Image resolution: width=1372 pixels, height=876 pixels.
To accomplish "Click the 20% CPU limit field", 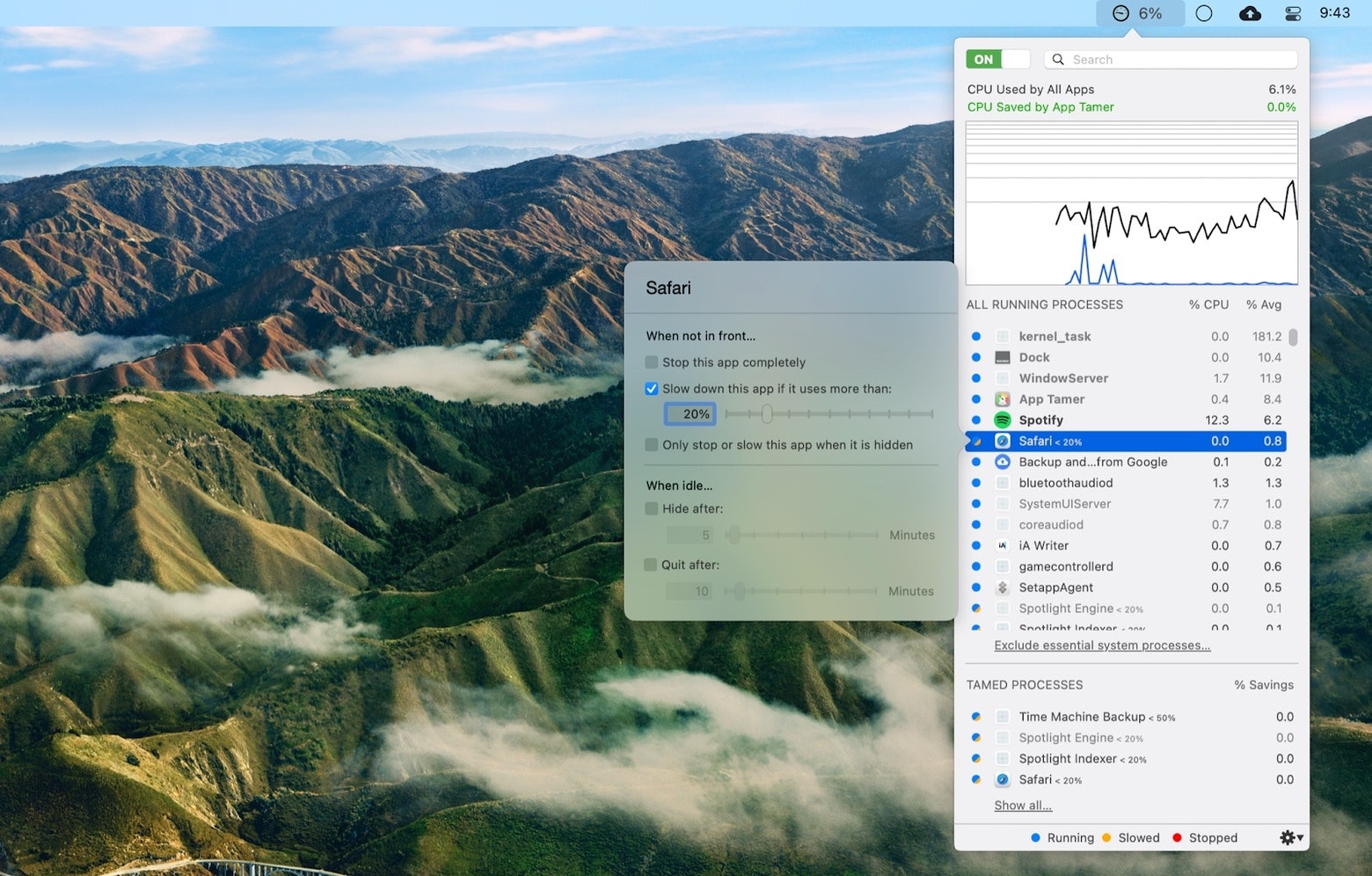I will point(690,414).
